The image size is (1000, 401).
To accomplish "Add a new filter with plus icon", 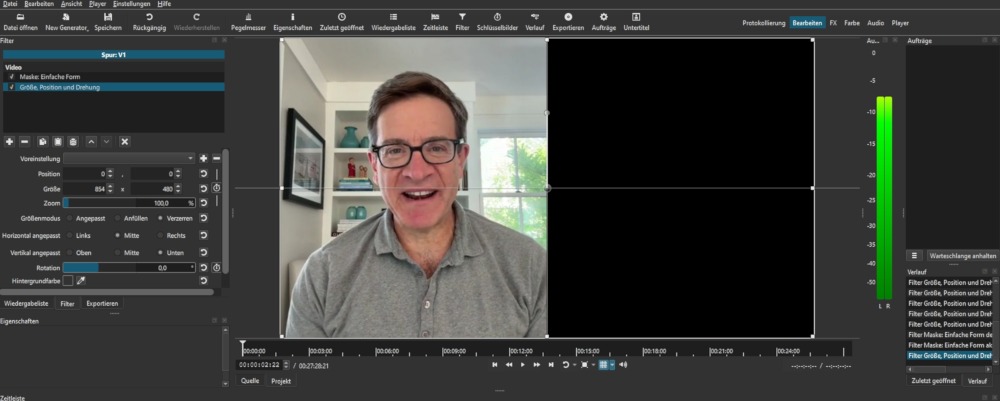I will [x=9, y=142].
